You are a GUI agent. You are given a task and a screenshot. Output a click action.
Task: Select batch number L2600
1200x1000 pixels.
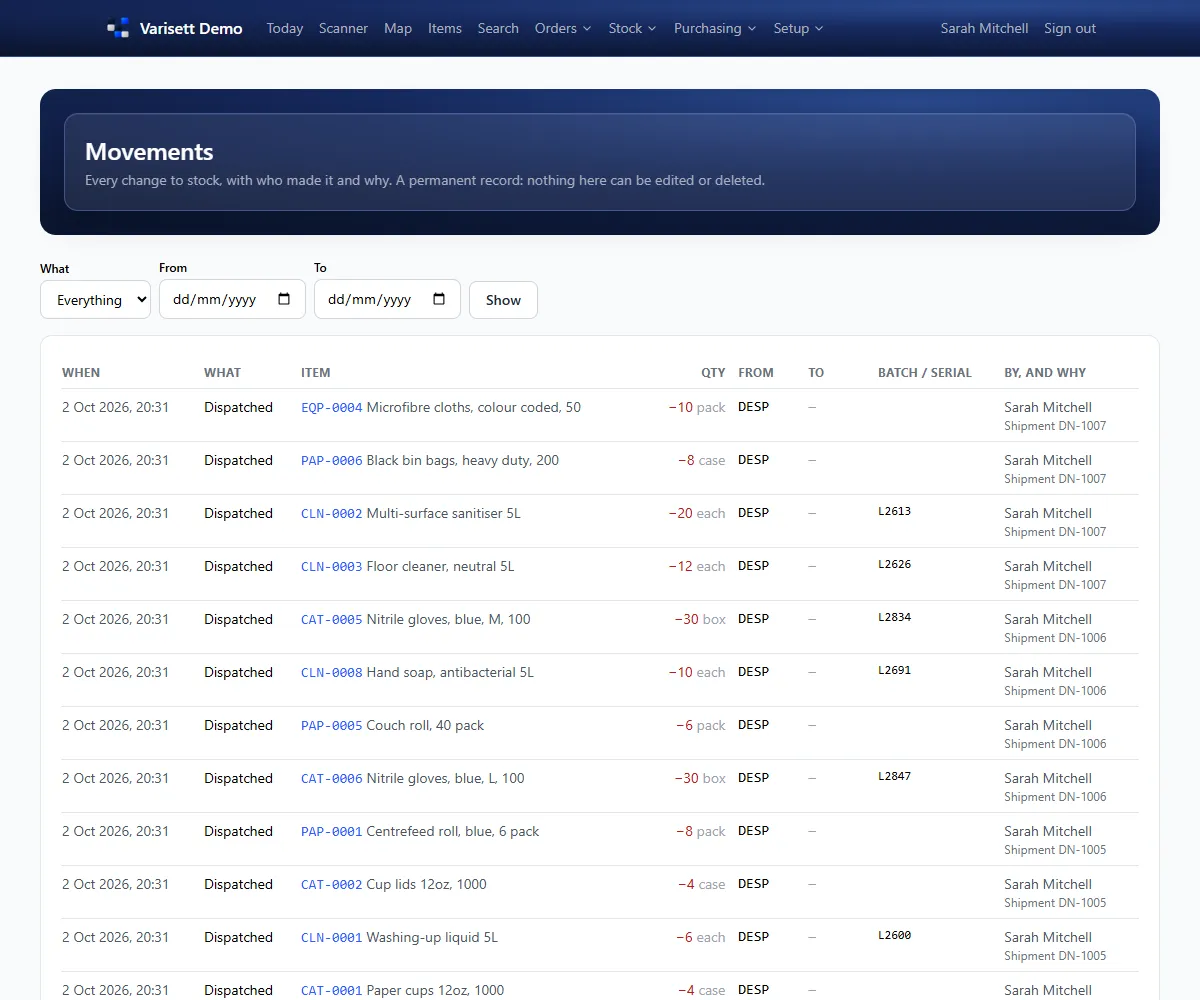[x=895, y=935]
